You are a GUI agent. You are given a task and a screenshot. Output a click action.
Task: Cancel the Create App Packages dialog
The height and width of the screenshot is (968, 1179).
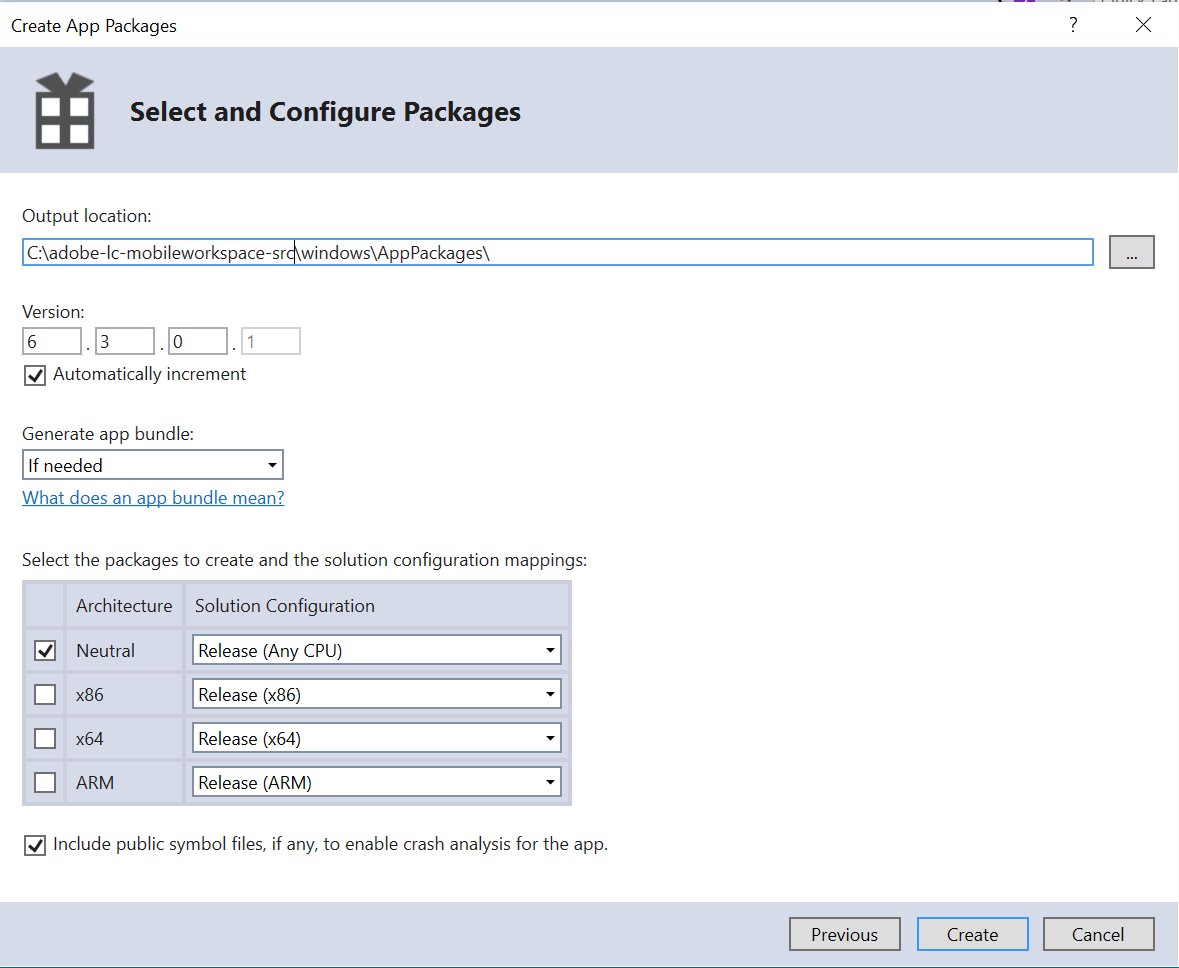(1098, 935)
